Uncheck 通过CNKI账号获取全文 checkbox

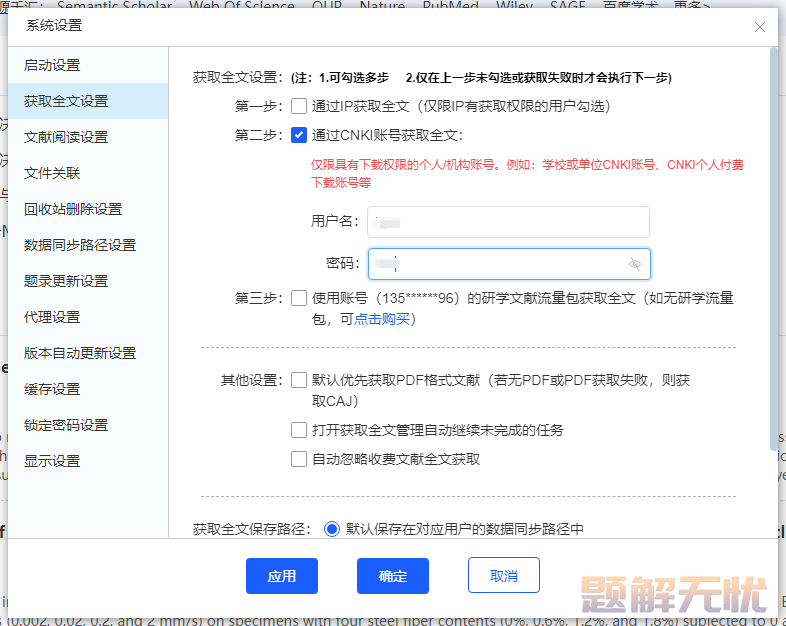(299, 135)
